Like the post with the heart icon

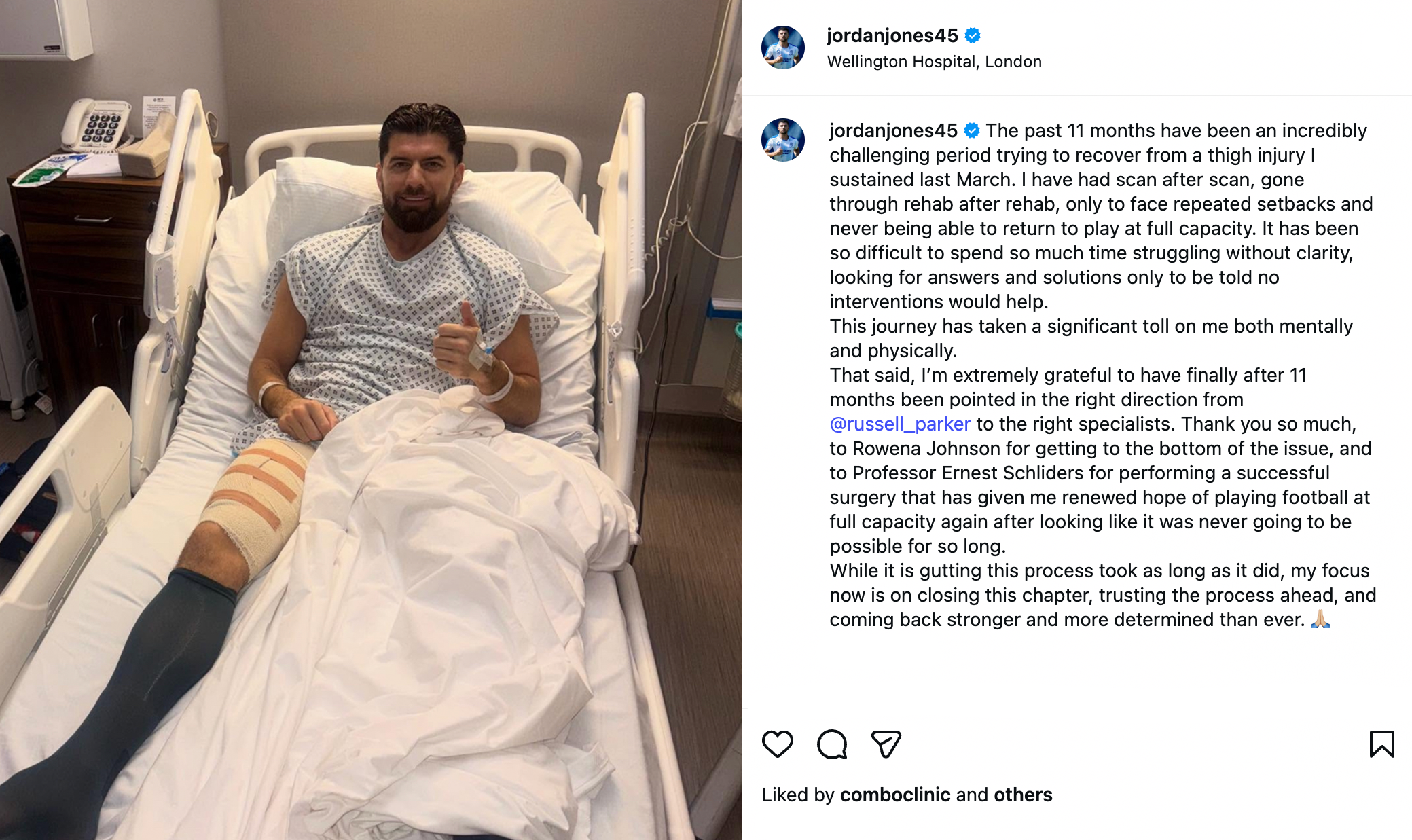[777, 744]
